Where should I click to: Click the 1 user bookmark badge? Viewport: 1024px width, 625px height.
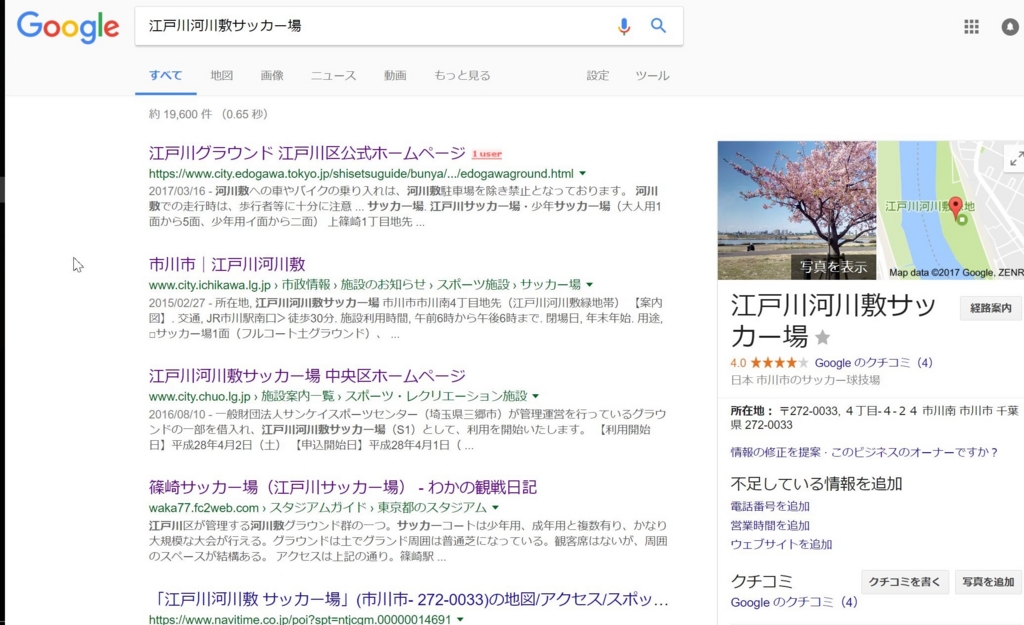[x=487, y=154]
